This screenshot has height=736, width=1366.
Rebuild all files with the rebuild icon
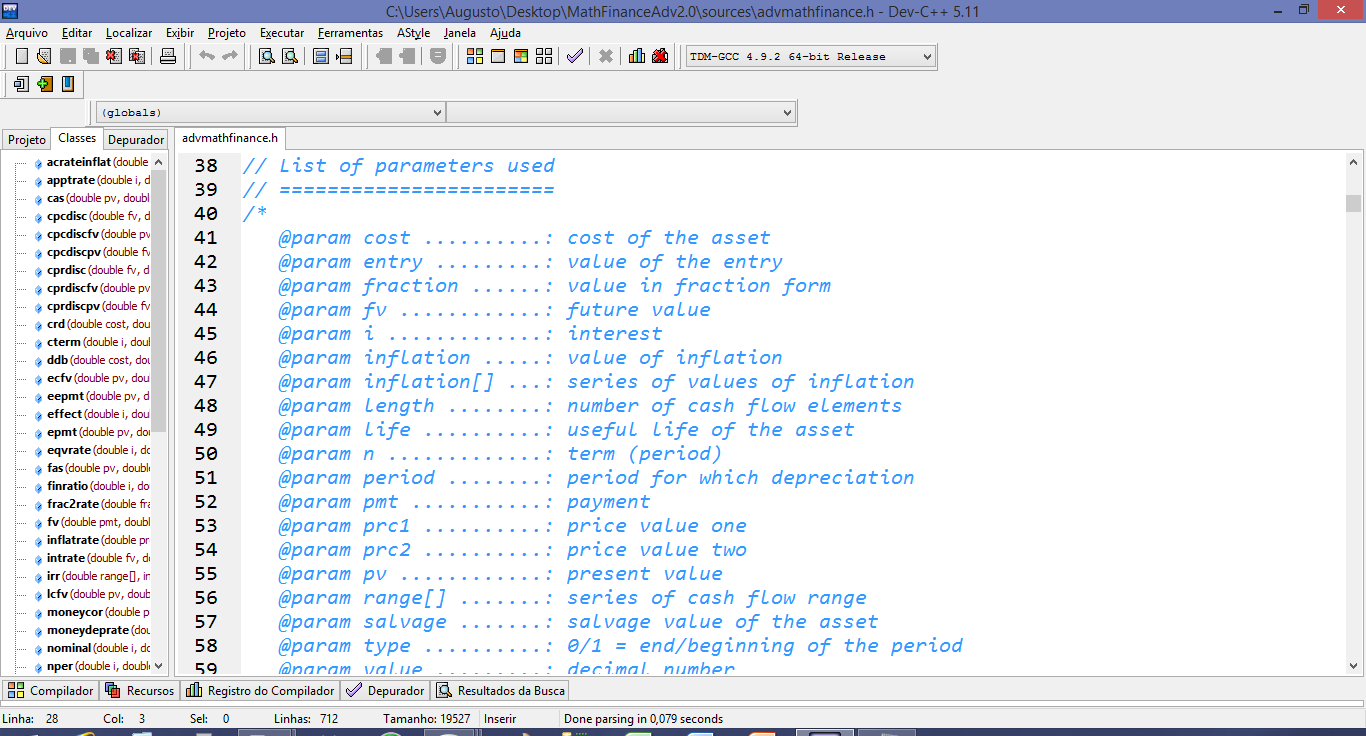543,56
